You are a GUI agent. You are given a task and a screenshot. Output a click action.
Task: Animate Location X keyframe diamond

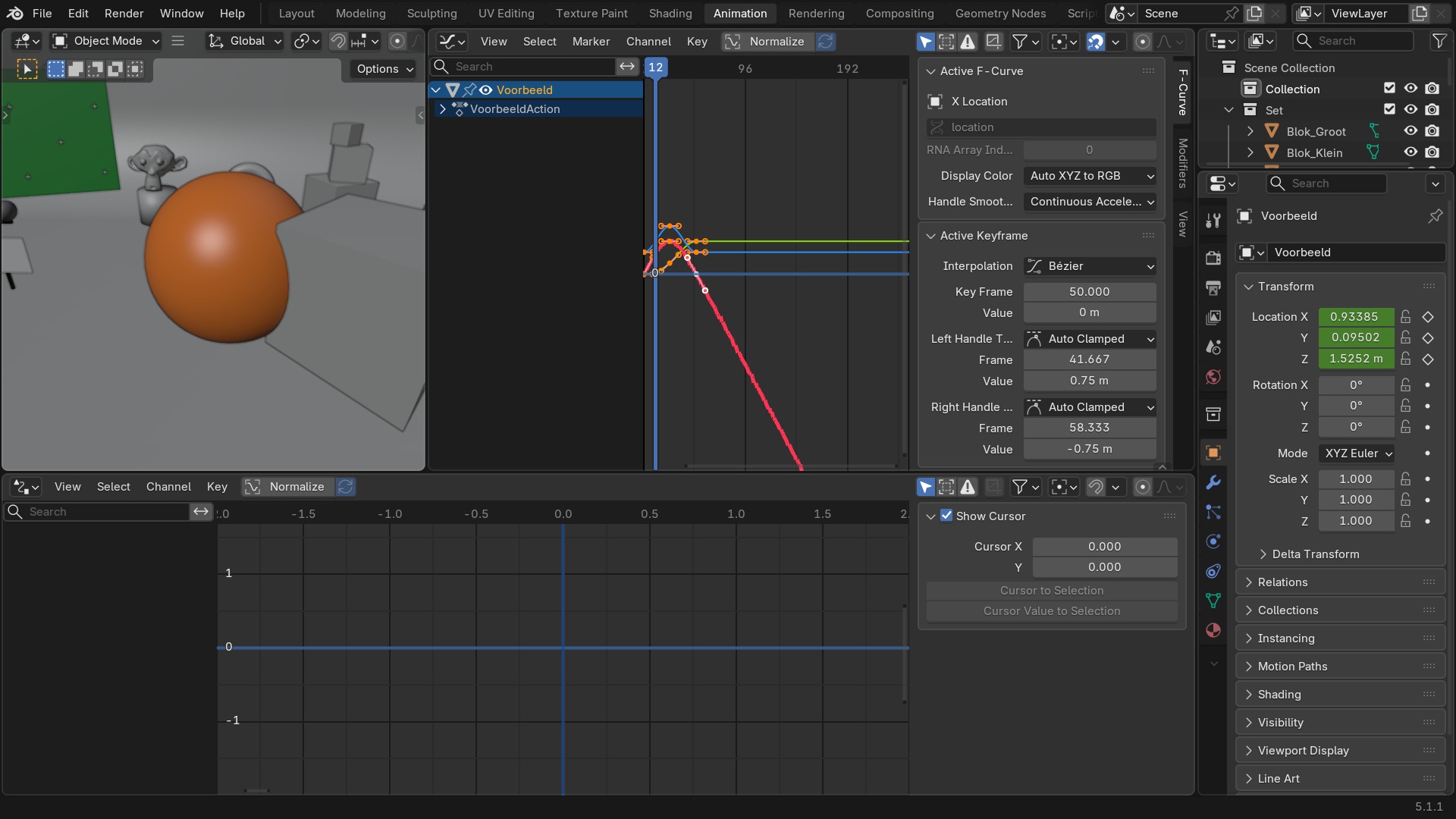click(1427, 317)
